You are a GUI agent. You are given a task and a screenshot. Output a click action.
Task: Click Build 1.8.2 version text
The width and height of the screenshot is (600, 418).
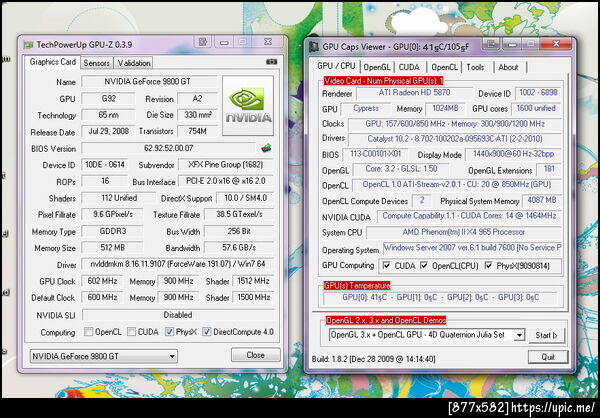tap(373, 359)
